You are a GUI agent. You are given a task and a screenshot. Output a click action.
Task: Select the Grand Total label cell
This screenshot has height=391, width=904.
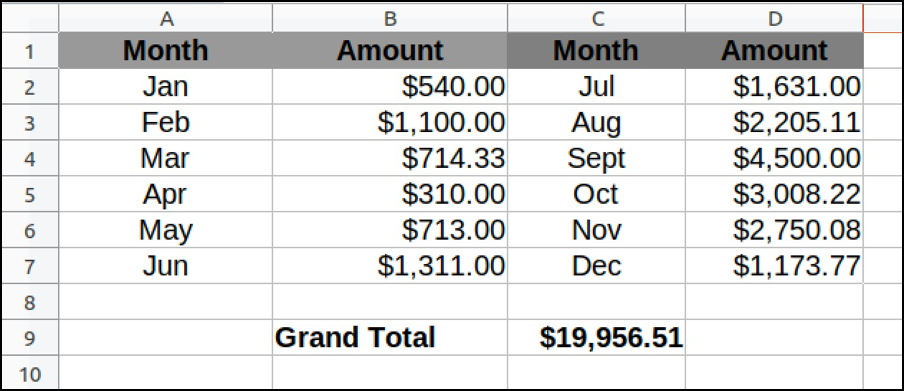(390, 337)
